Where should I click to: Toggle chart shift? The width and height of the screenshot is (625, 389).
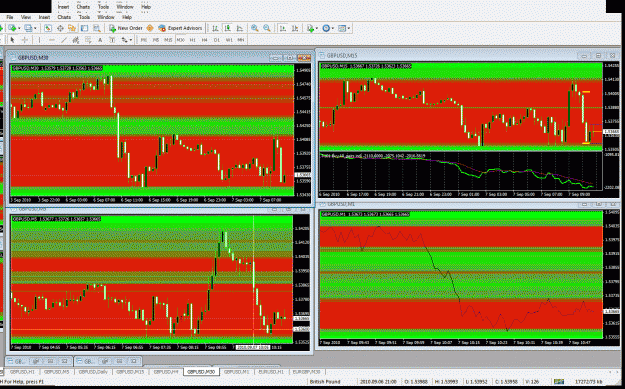(x=295, y=28)
